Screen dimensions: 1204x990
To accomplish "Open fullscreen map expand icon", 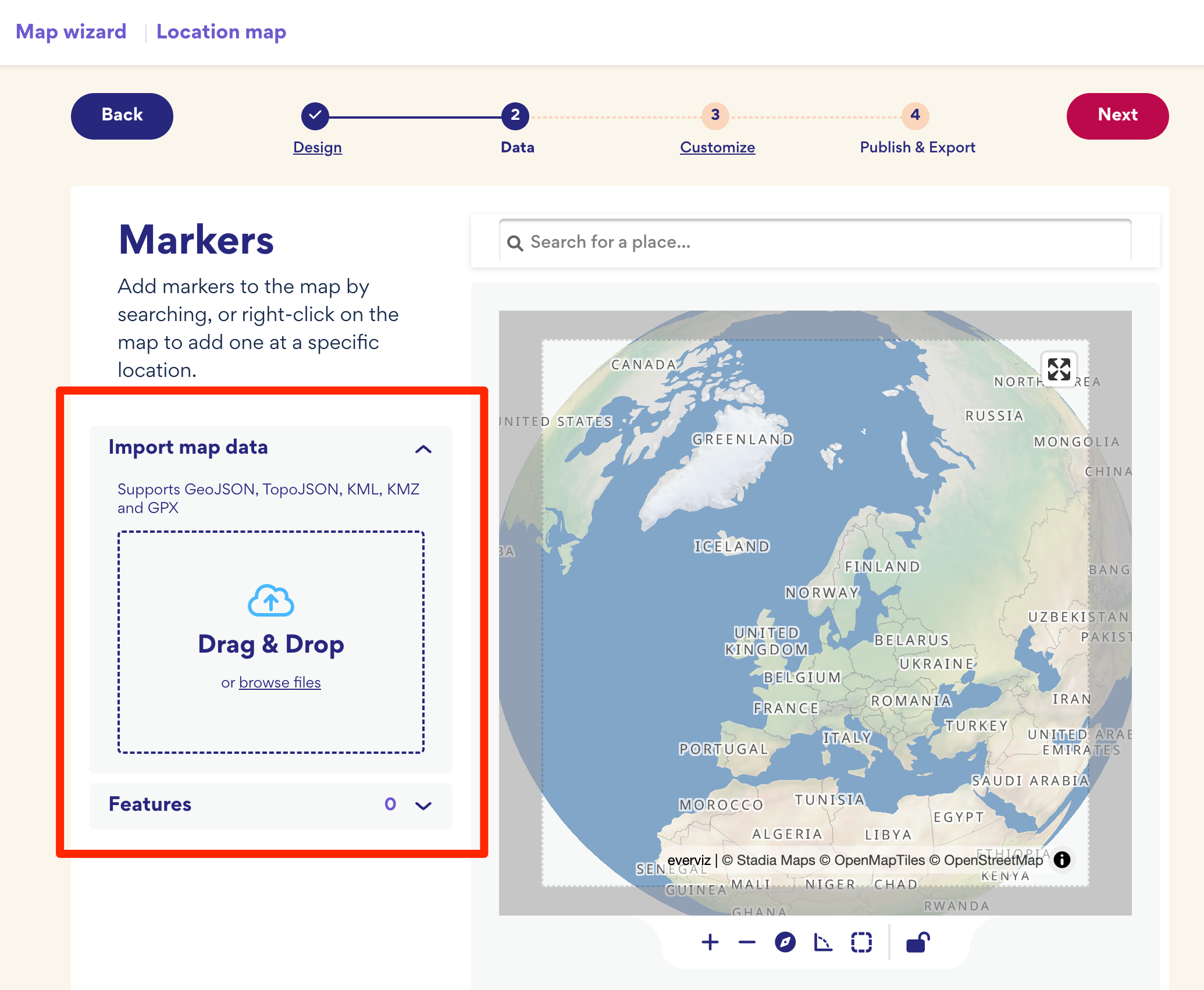I will (1059, 369).
